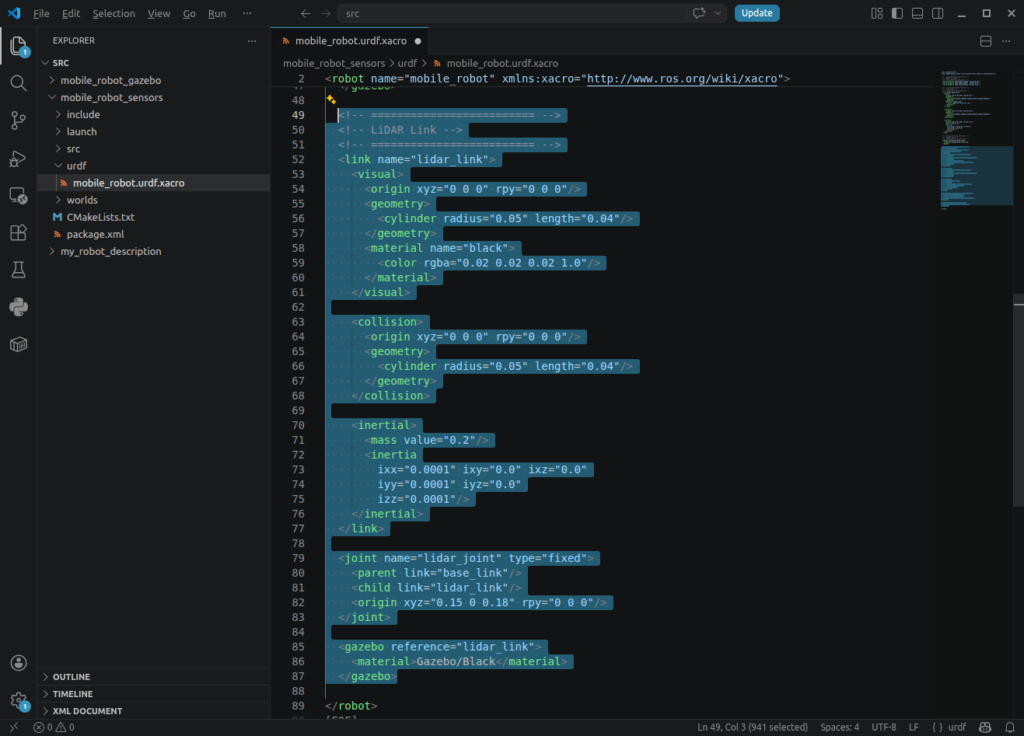
Task: Toggle the primary side bar
Action: click(897, 13)
